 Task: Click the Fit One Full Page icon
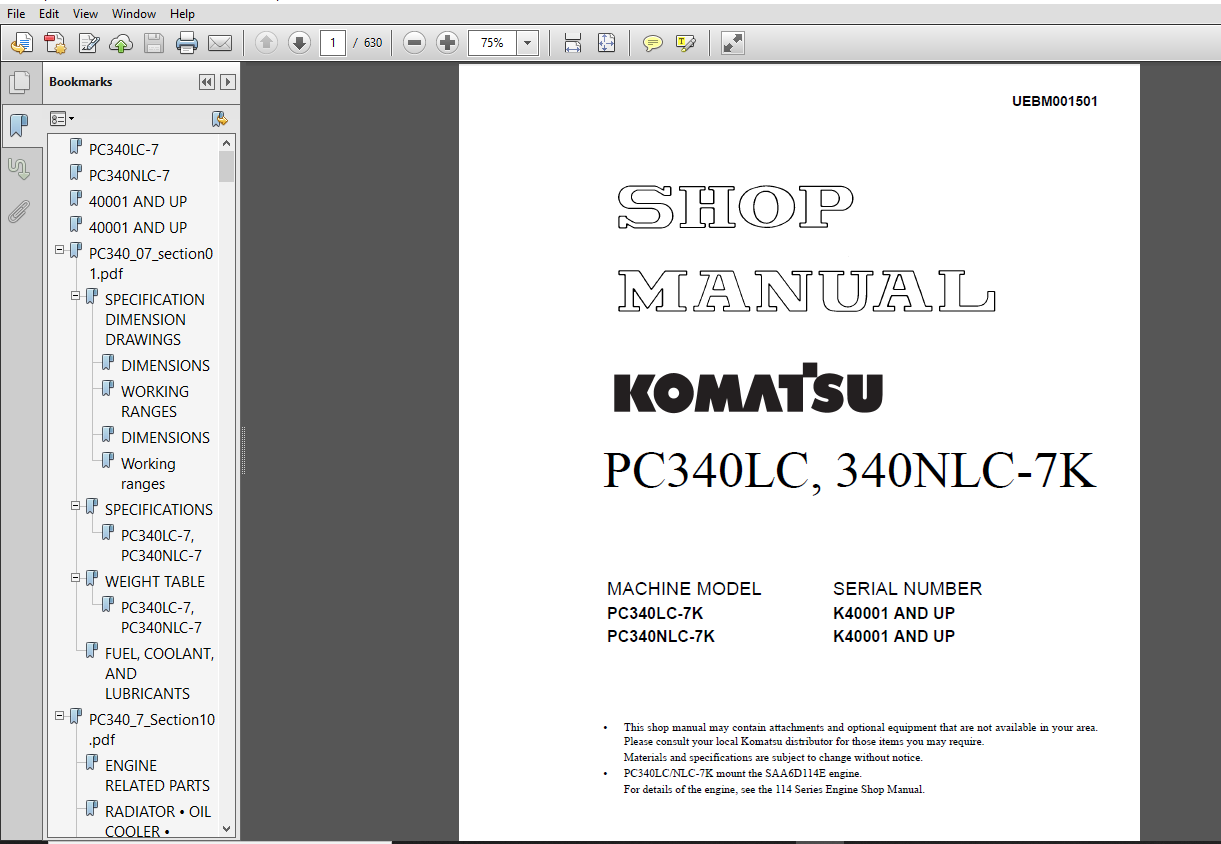point(606,43)
